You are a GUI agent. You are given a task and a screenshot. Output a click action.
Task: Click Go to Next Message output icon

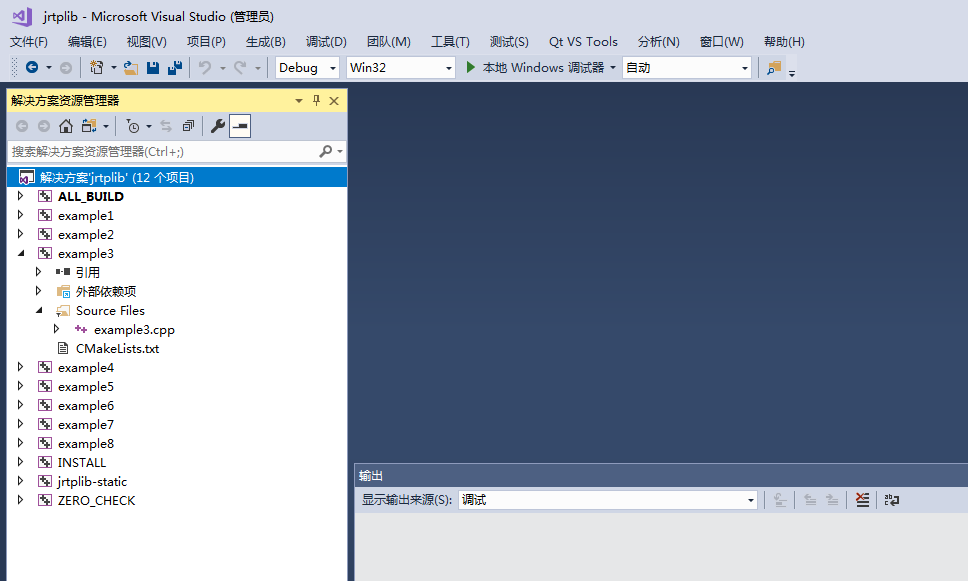[832, 499]
